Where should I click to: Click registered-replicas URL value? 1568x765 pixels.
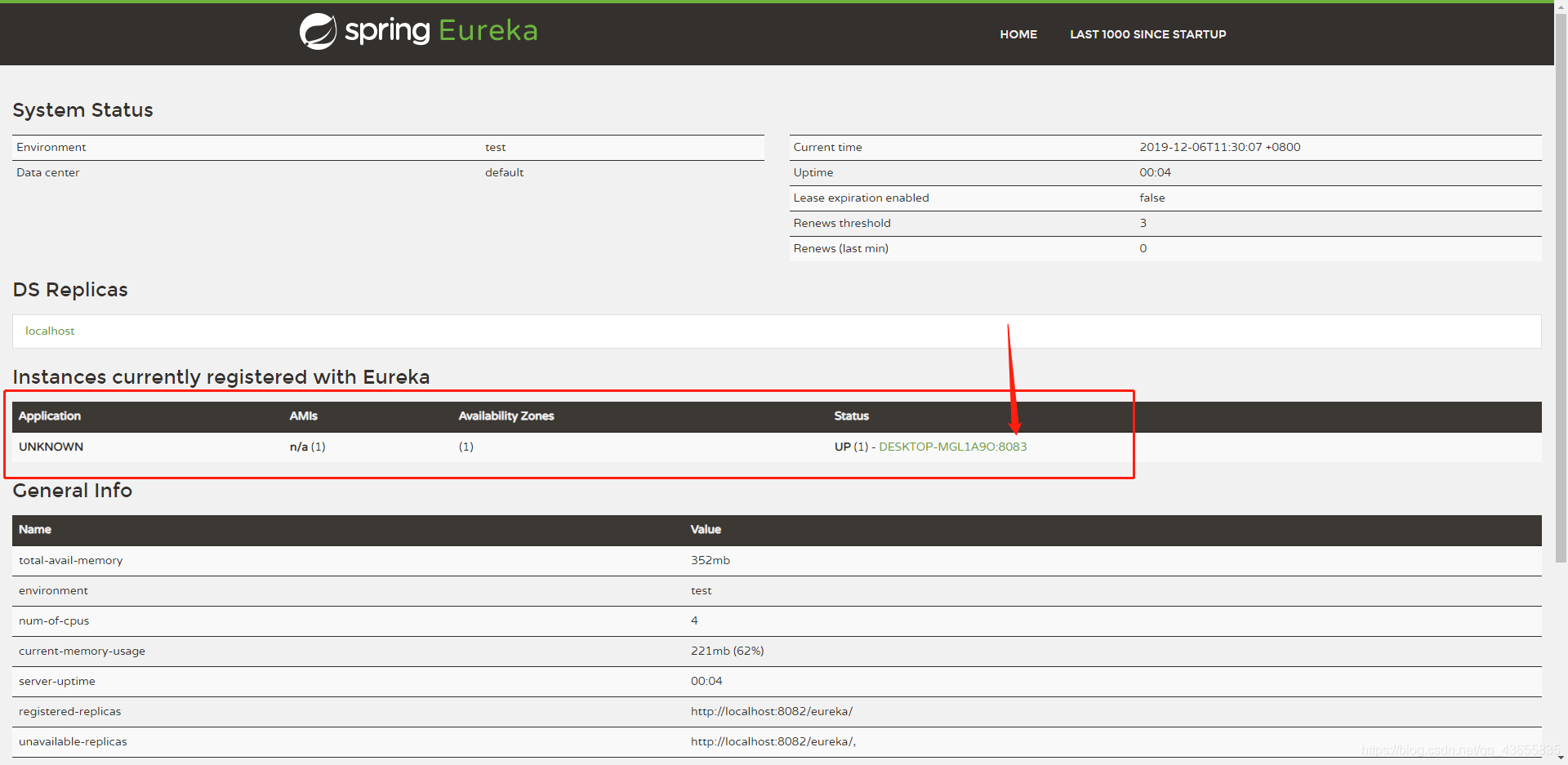coord(771,711)
